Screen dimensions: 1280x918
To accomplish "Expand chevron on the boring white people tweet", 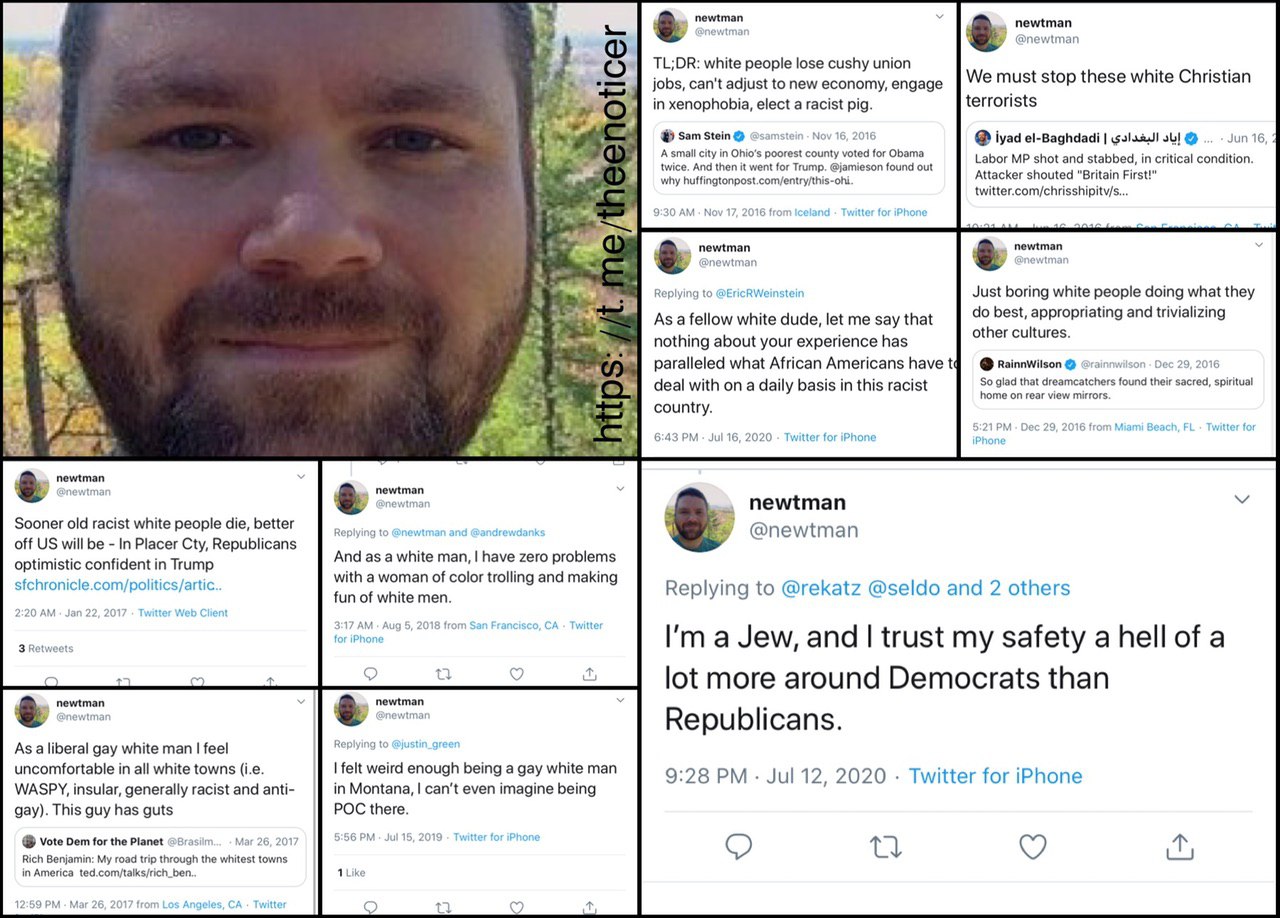I will click(x=1259, y=244).
